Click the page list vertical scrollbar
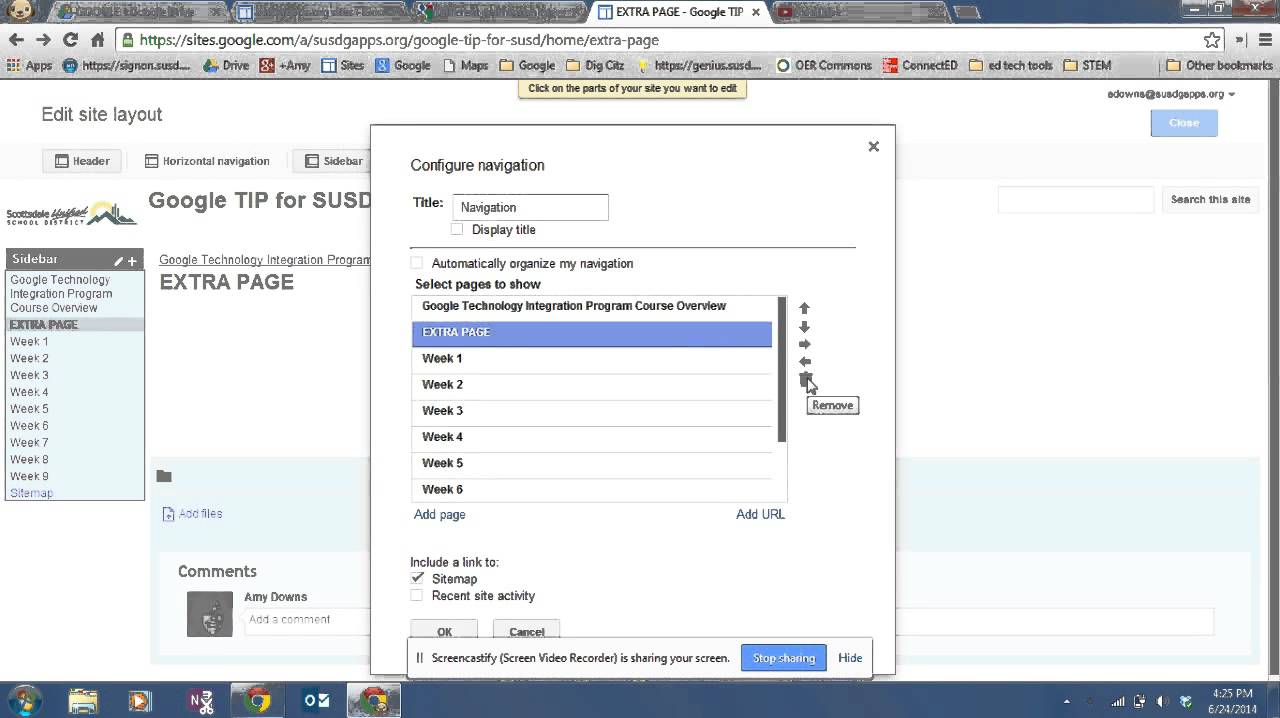Screen dimensions: 1280x718 (782, 369)
